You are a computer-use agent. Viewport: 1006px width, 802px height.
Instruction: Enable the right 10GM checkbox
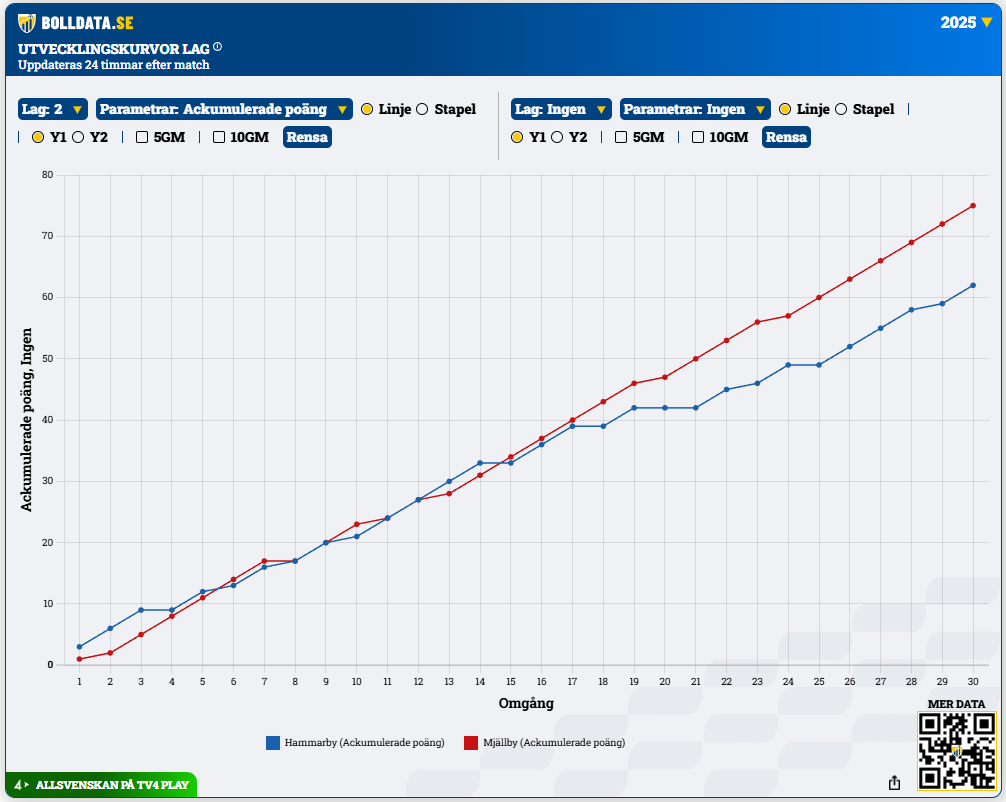[x=698, y=137]
